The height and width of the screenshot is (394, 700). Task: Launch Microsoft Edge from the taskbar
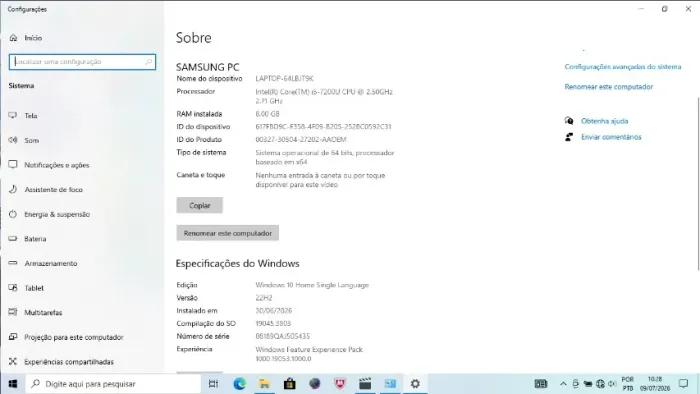click(239, 384)
